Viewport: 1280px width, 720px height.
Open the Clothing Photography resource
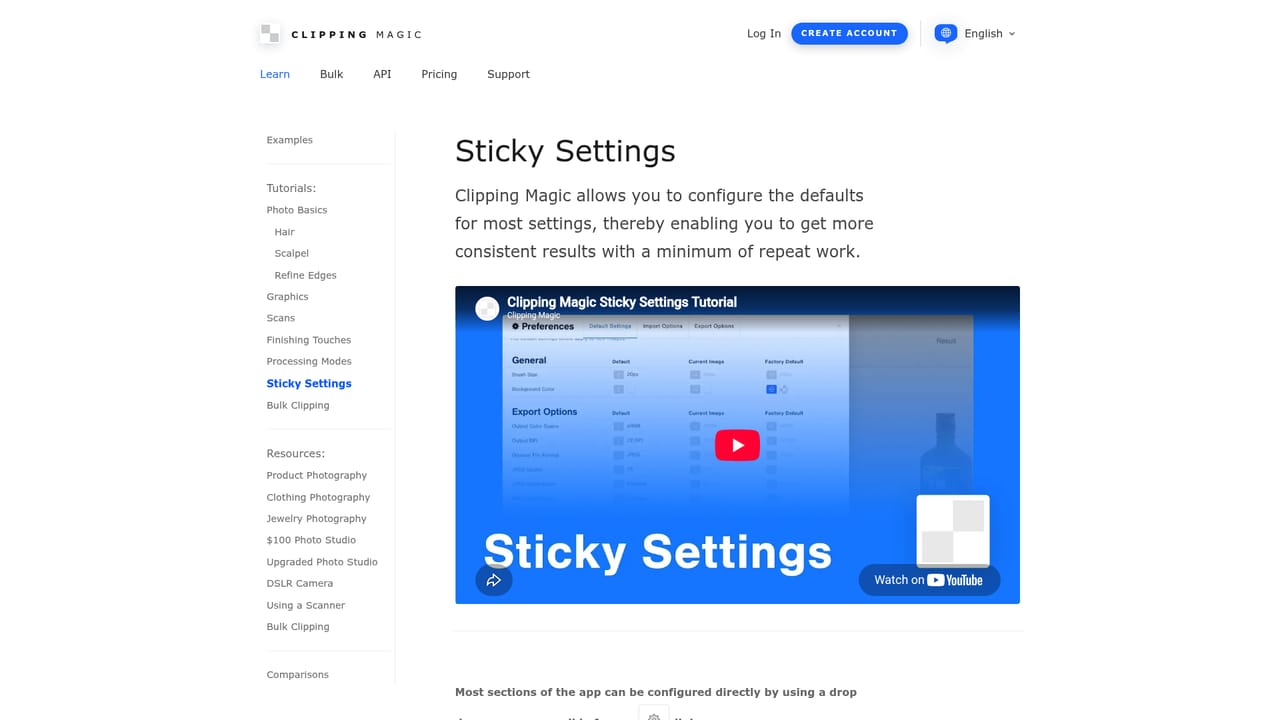click(x=318, y=498)
